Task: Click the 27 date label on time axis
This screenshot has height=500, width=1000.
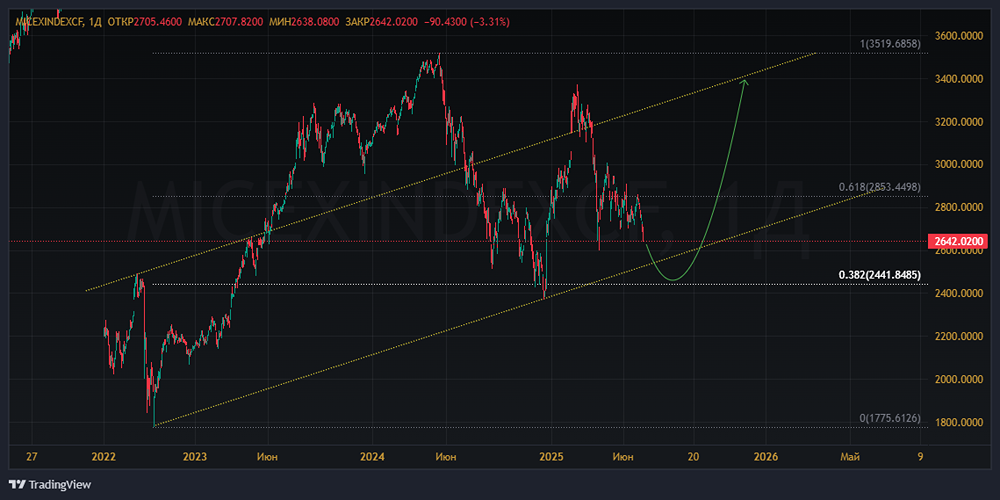Action: (33, 457)
